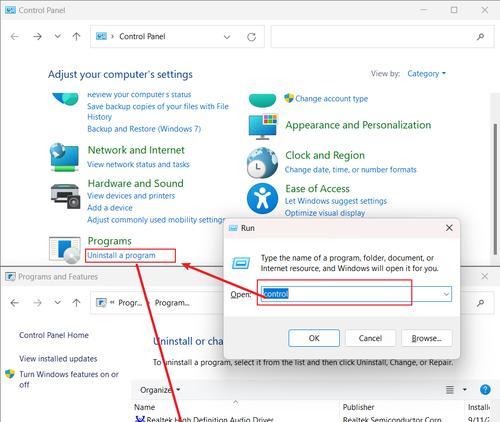
Task: Expand the Control Panel address bar history dropdown
Action: (227, 37)
